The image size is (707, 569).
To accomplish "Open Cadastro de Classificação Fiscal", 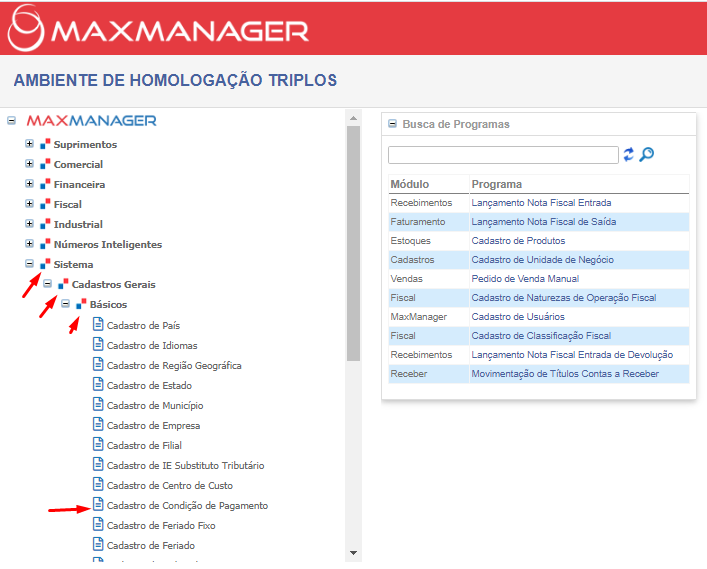I will point(541,335).
